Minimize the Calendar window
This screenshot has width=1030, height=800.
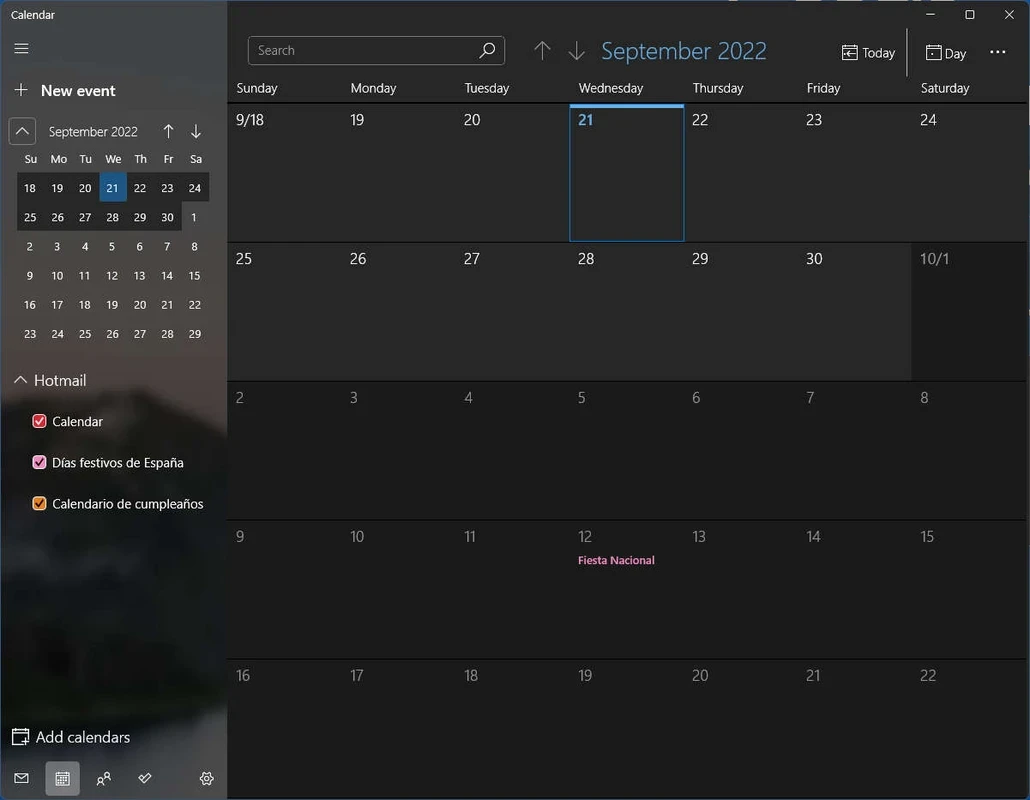[930, 14]
